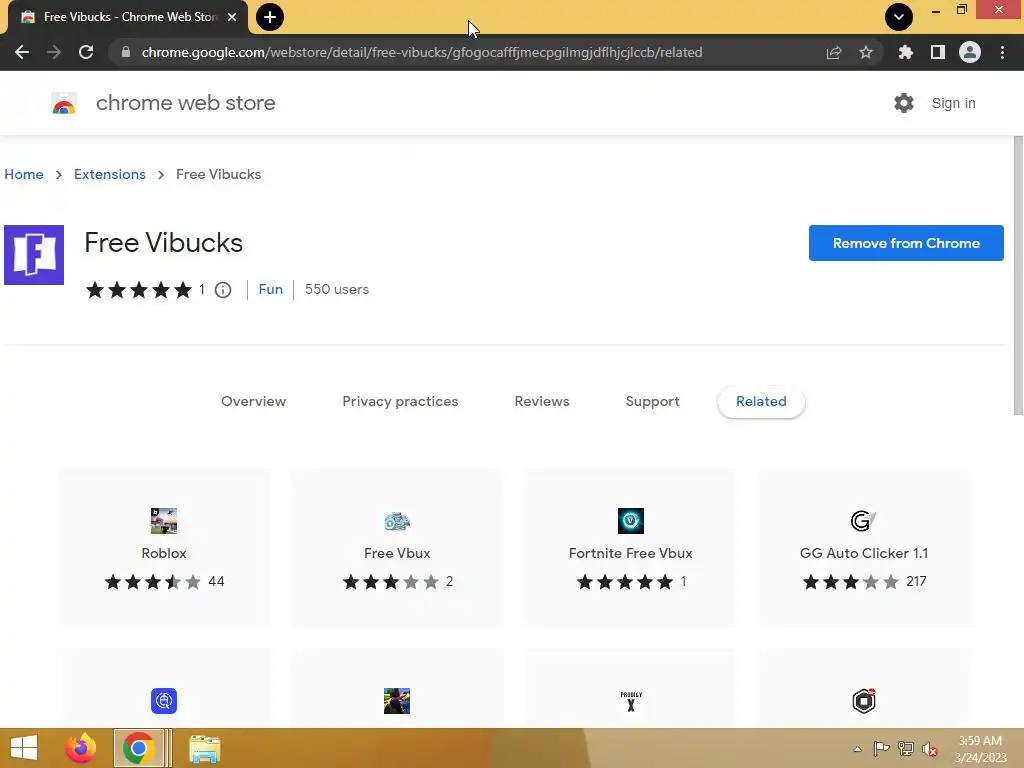1024x768 pixels.
Task: Go back using the browser back arrow
Action: (22, 52)
